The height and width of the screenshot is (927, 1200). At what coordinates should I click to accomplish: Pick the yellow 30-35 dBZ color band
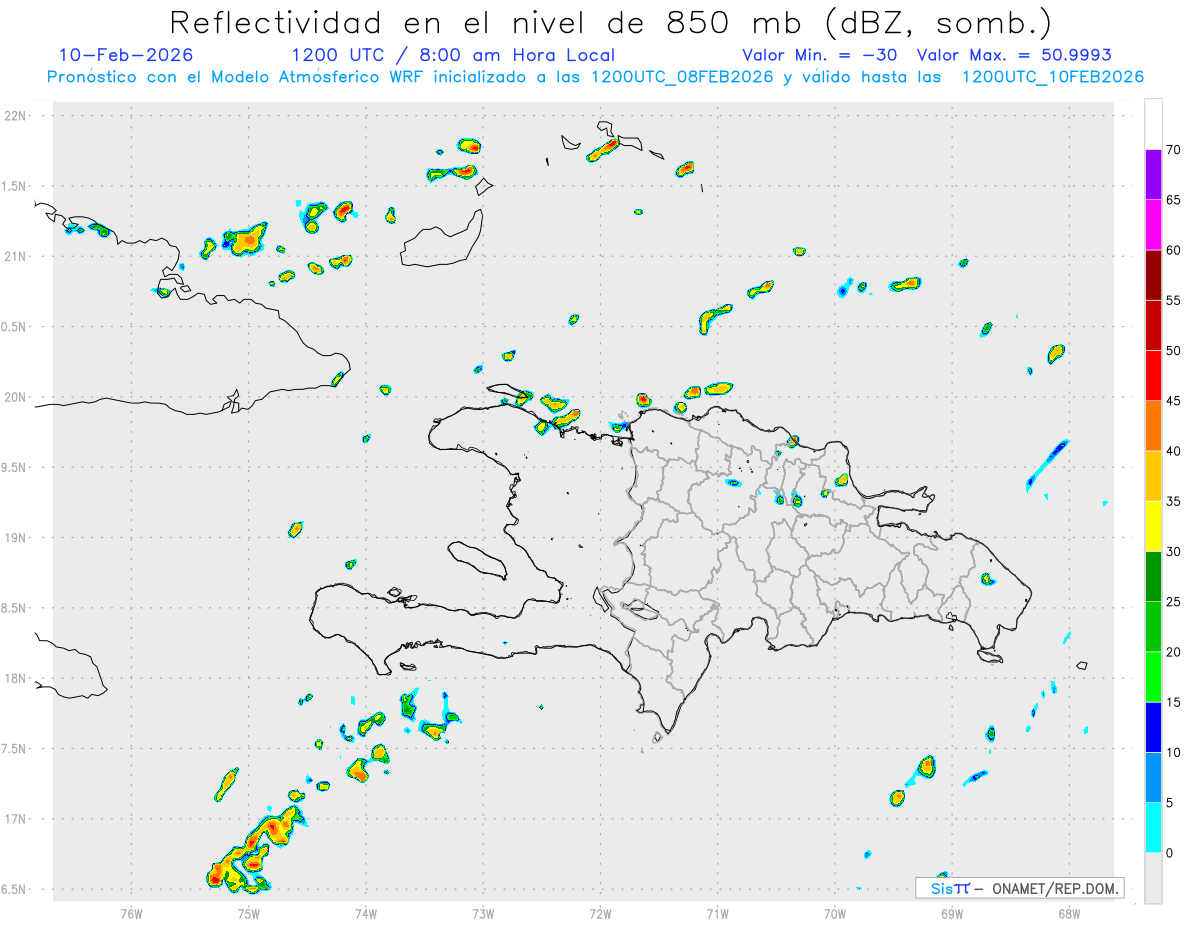click(1153, 526)
